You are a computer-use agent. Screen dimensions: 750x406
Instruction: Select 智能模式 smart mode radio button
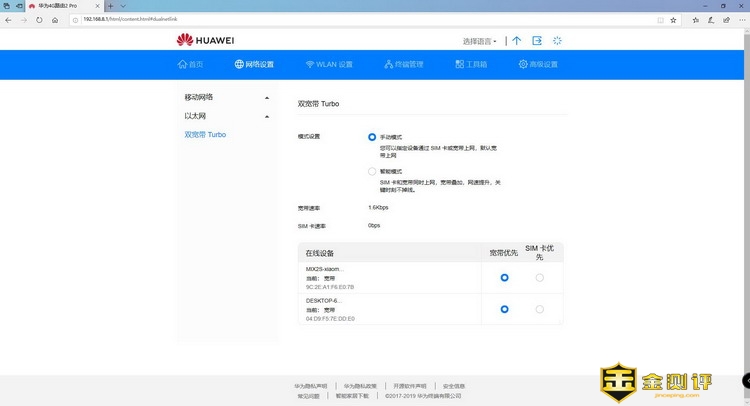[x=372, y=171]
